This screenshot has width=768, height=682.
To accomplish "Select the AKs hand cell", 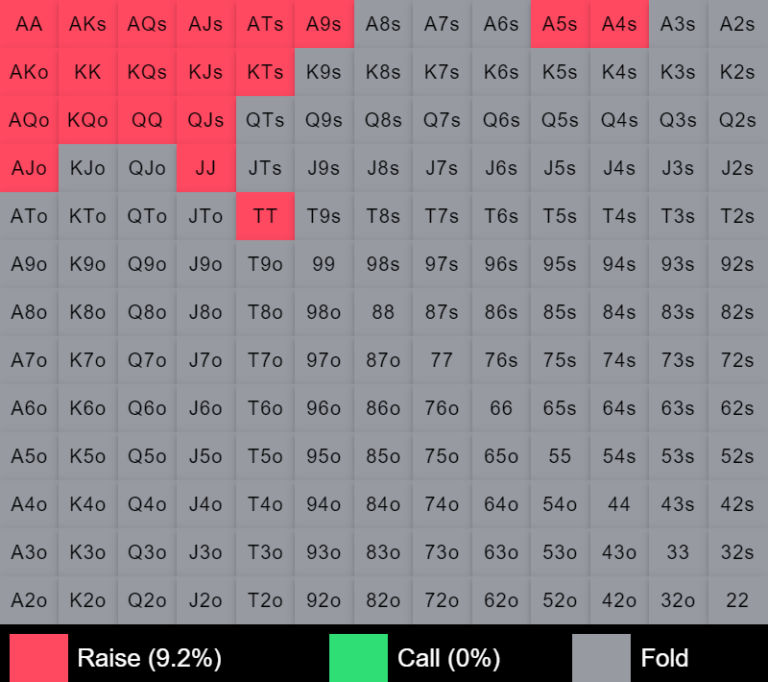I will tap(88, 24).
